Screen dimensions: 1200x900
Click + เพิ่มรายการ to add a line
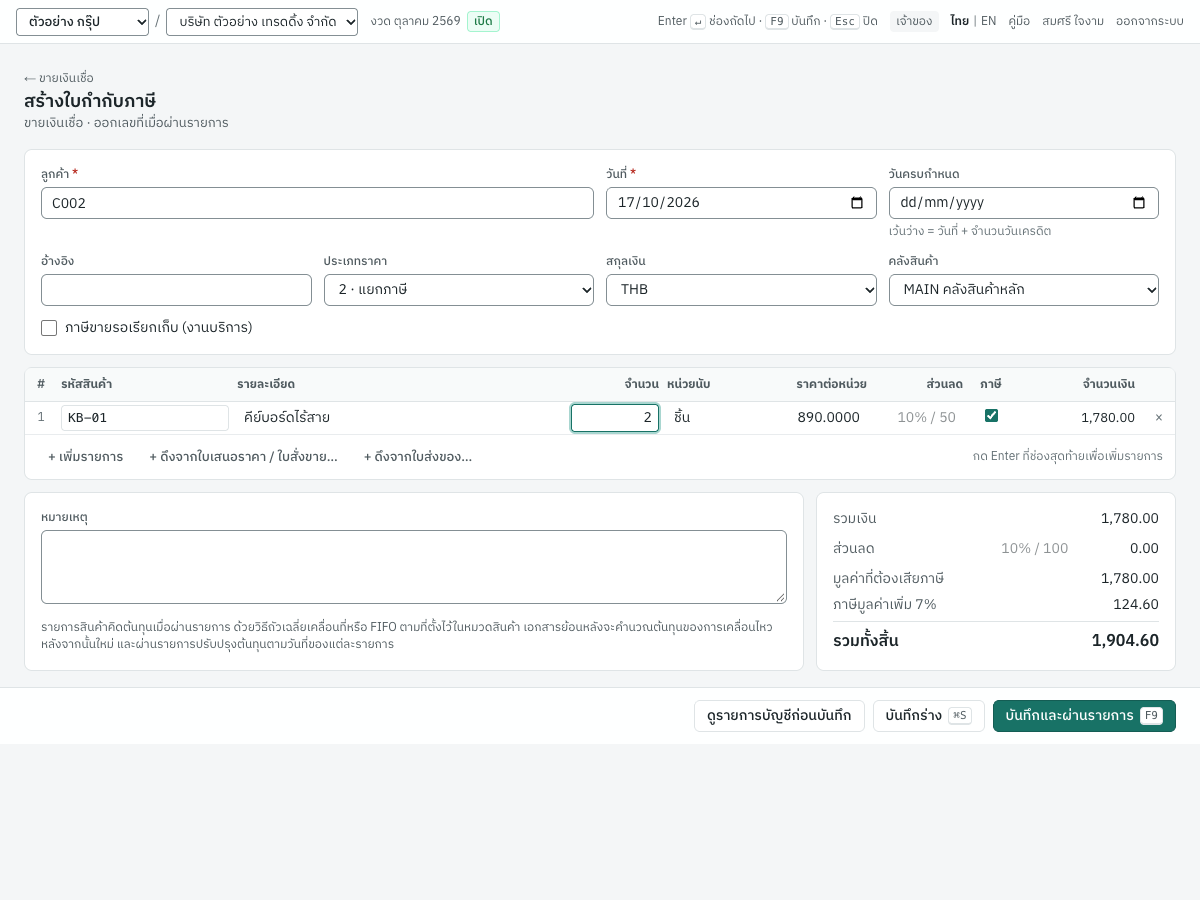[x=86, y=457]
